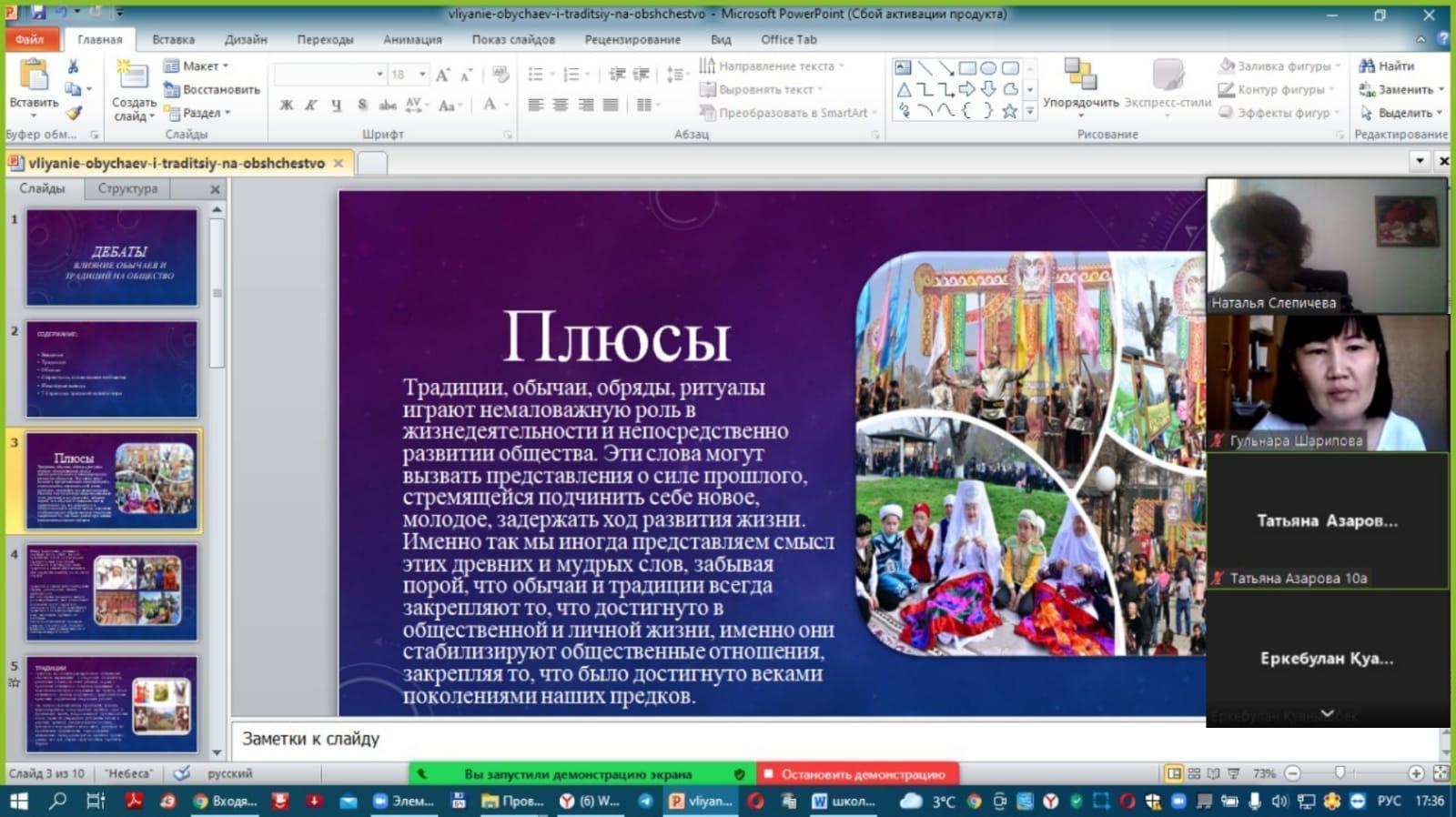The height and width of the screenshot is (817, 1456).
Task: Open the font size dropdown
Action: (422, 74)
